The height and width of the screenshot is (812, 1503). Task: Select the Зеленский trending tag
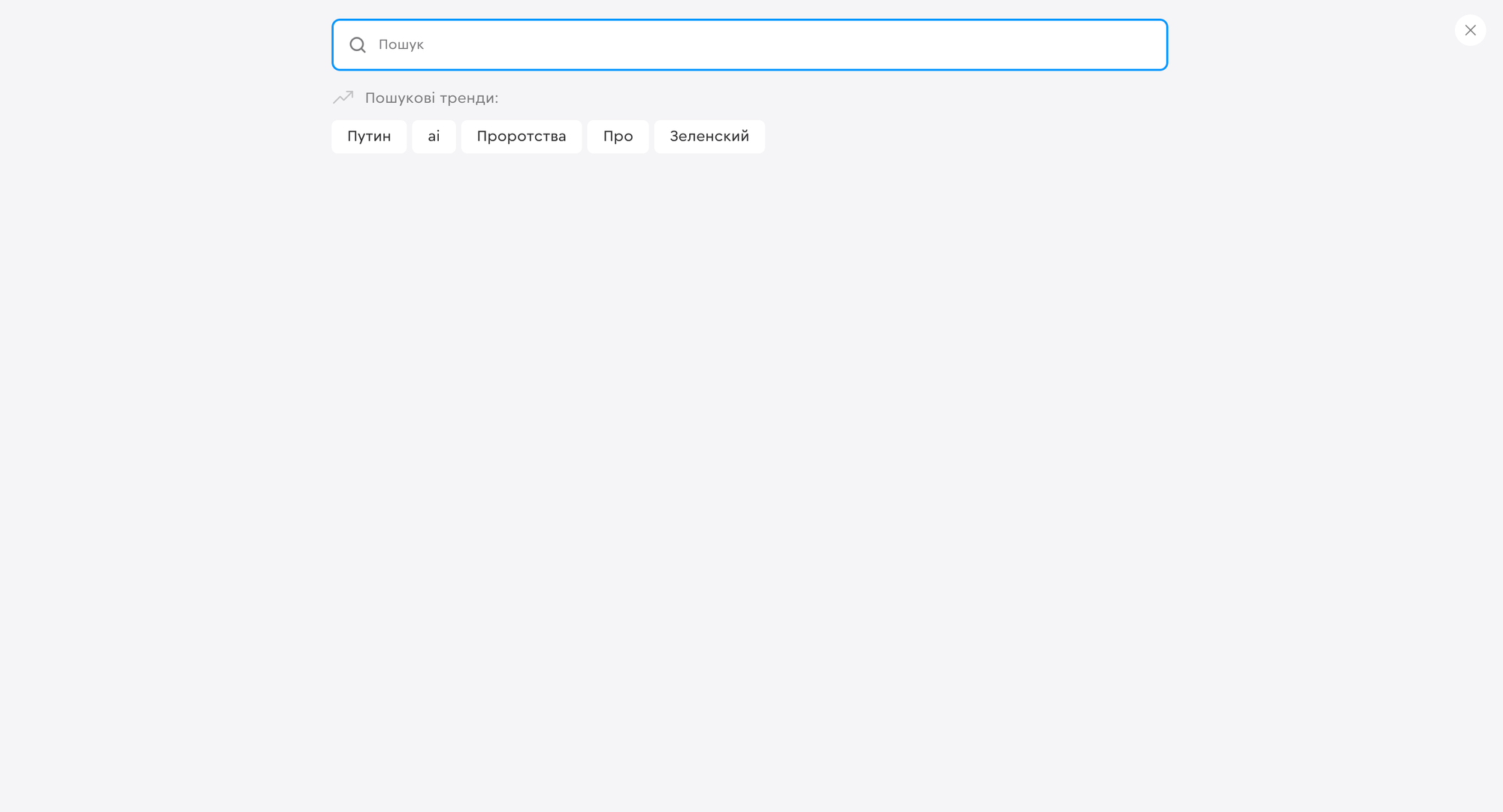[709, 137]
